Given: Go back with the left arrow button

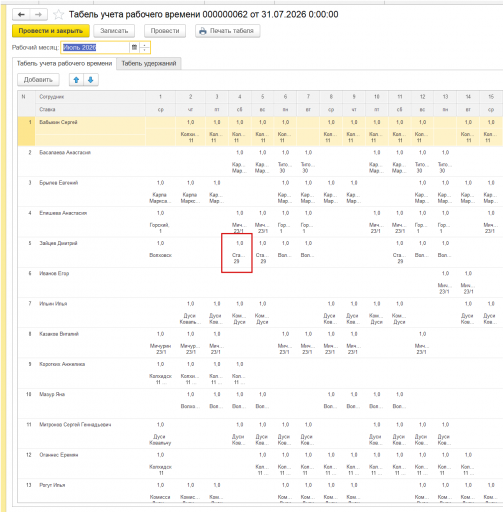Looking at the screenshot, I should 21,14.
